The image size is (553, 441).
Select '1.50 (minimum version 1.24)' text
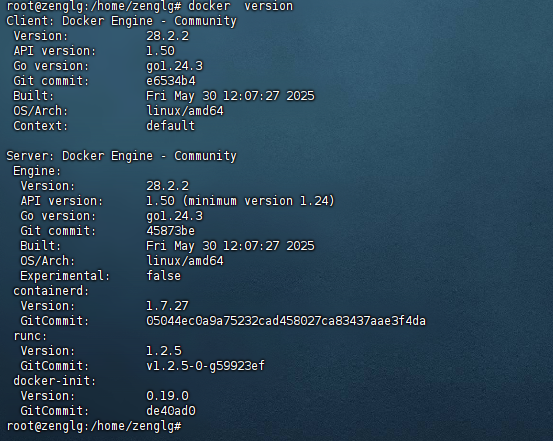pos(240,201)
